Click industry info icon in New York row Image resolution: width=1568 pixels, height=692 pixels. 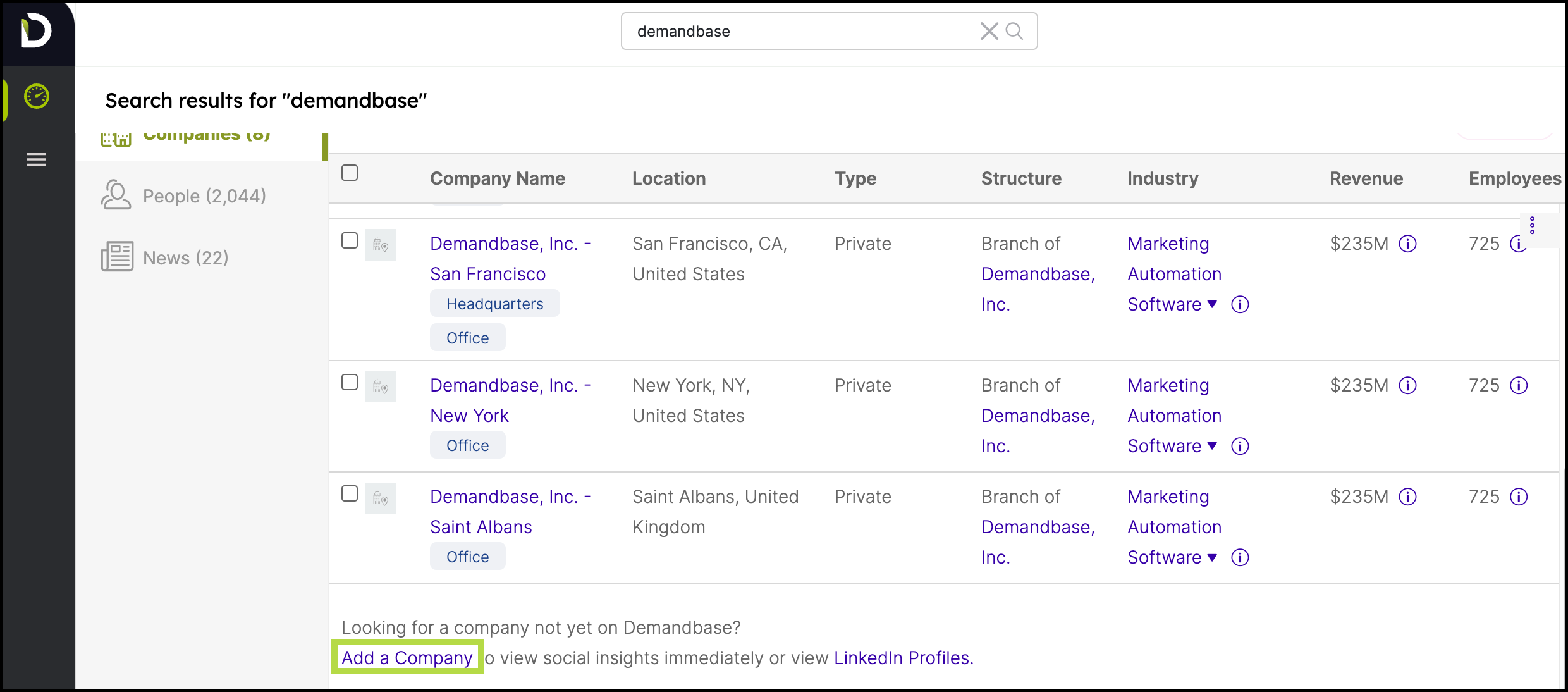tap(1240, 446)
